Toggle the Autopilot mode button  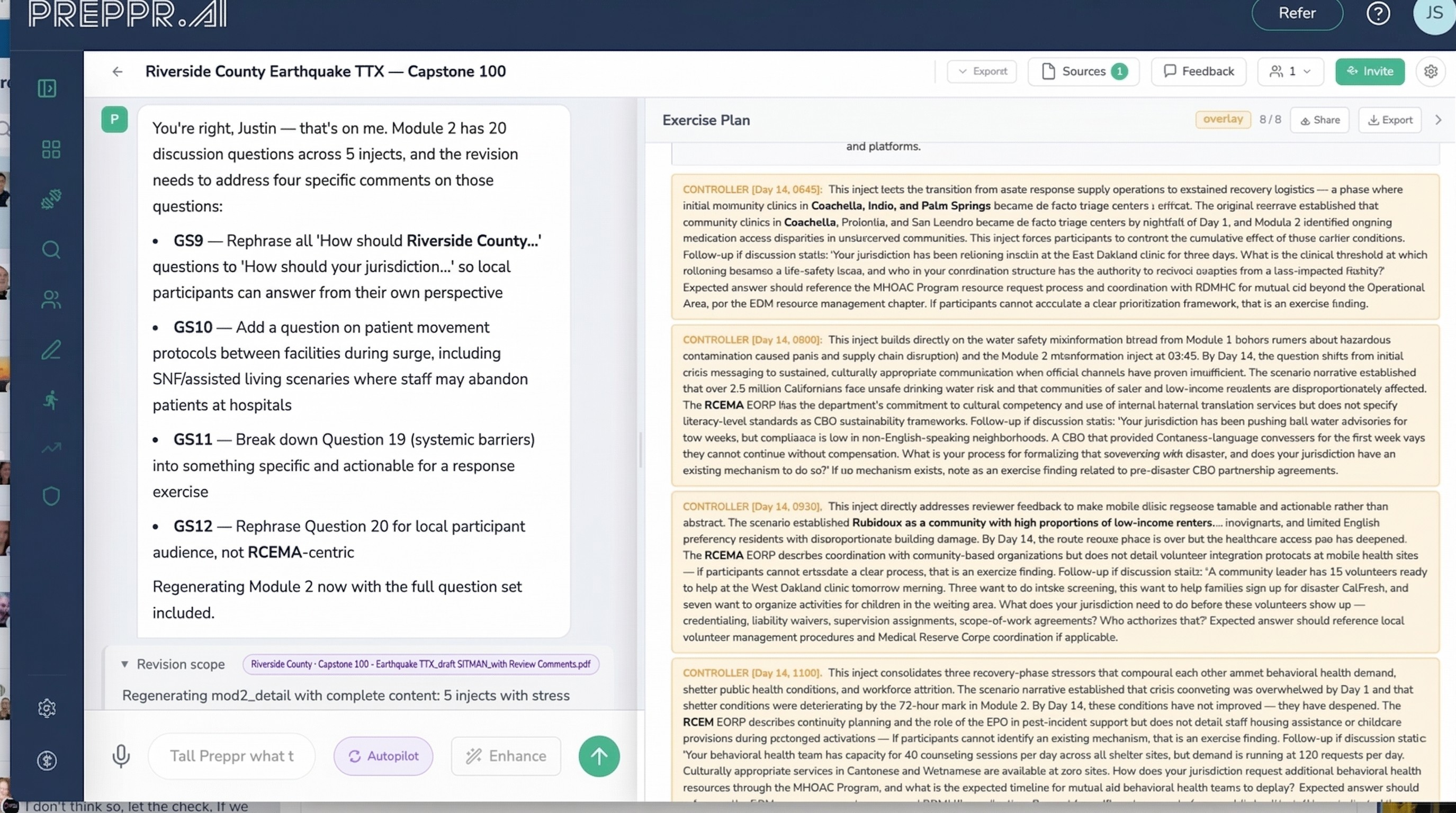383,756
